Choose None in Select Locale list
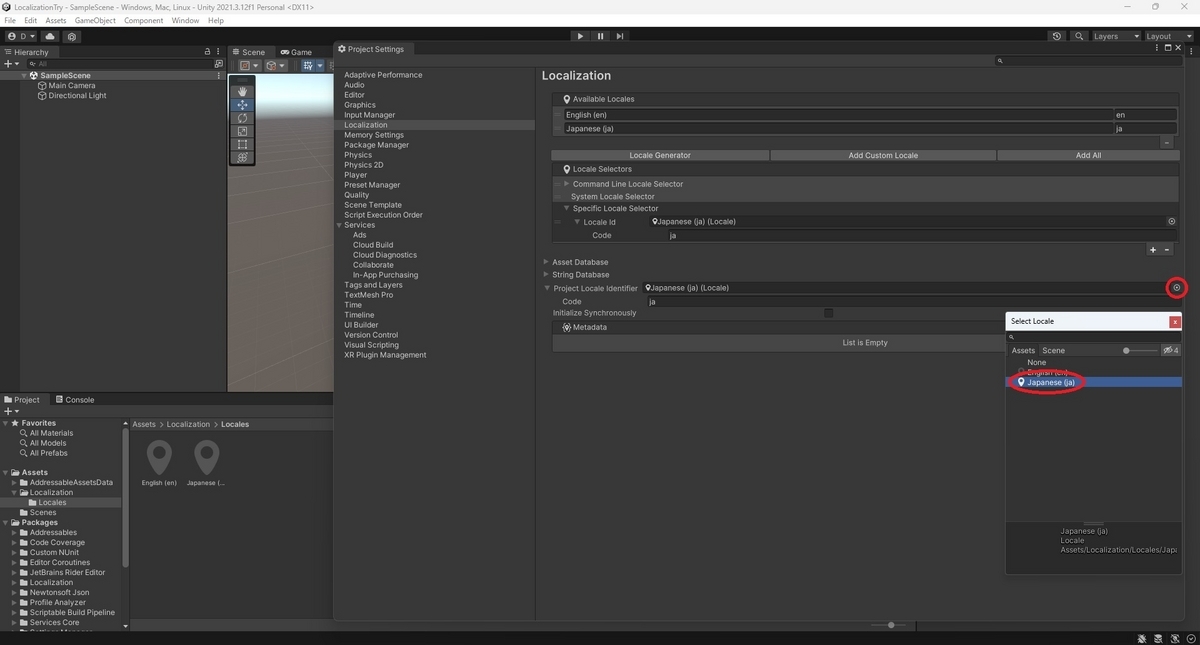 [1036, 363]
